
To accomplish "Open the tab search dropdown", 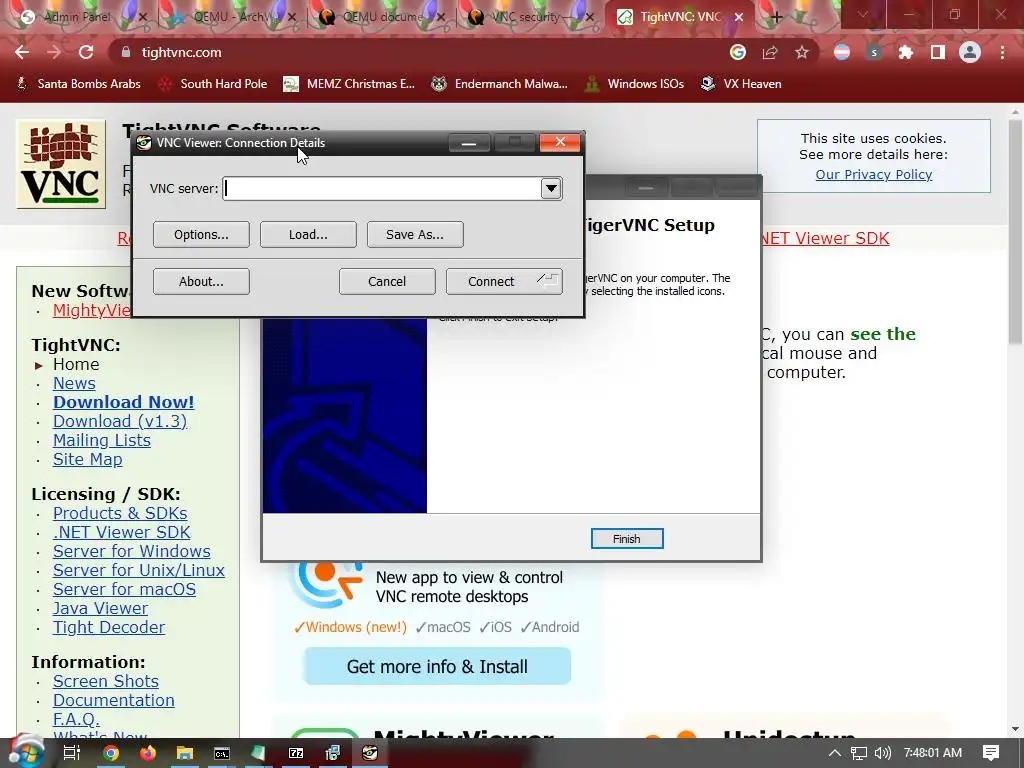I will [863, 14].
